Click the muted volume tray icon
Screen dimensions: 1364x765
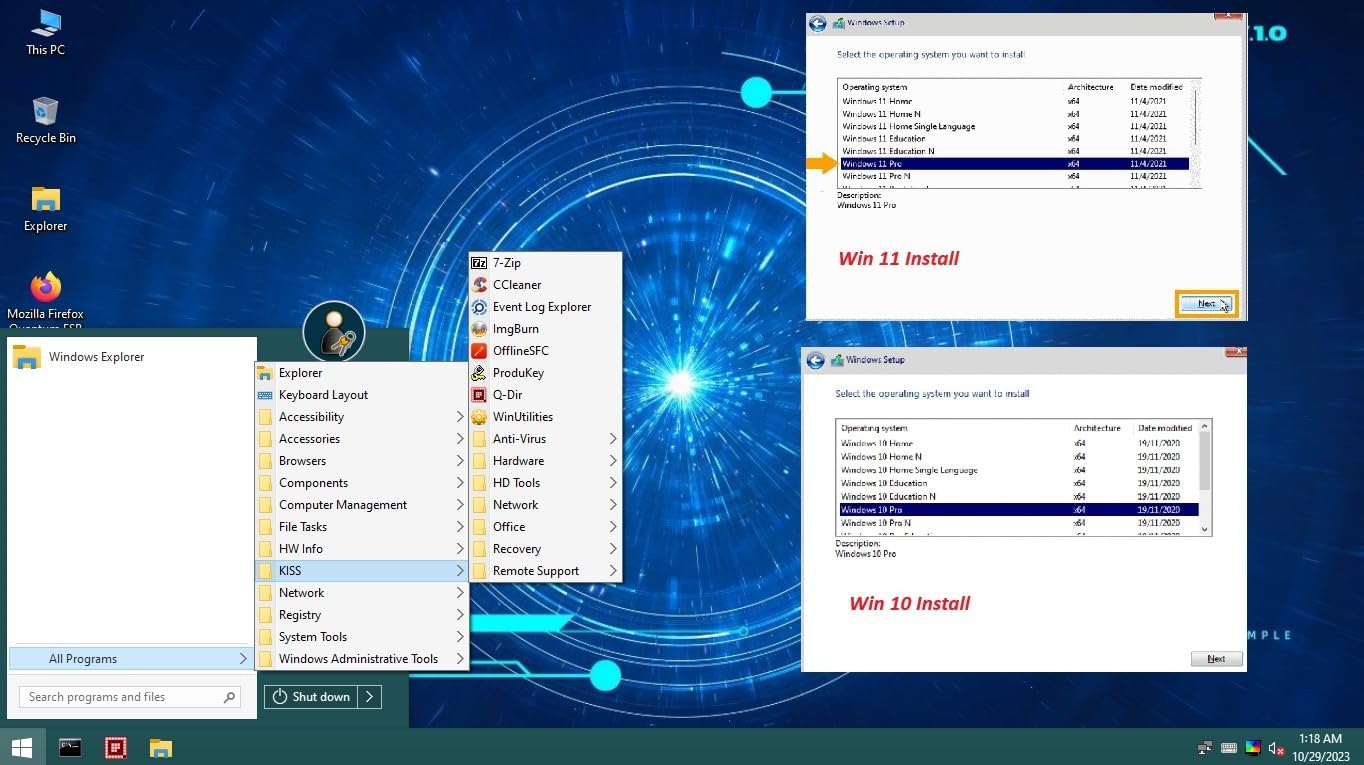tap(1276, 748)
